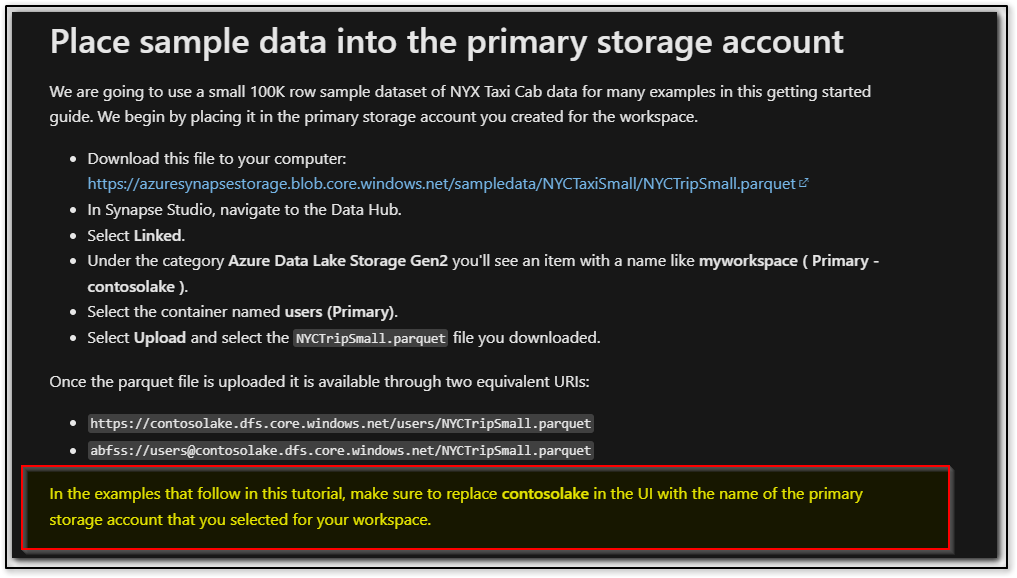Image resolution: width=1017 pixels, height=578 pixels.
Task: Click the external link icon after parquet URL
Action: [x=804, y=183]
